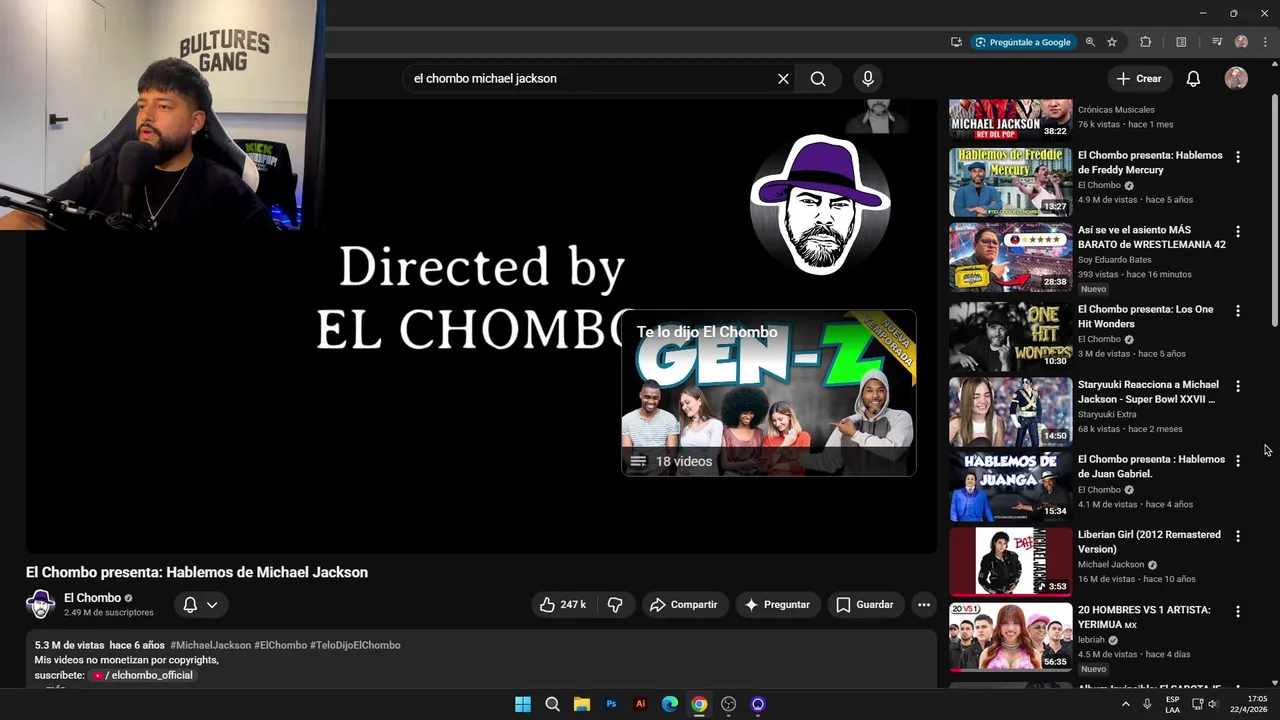Open options menu for Juan Gabriel video

click(x=1238, y=461)
